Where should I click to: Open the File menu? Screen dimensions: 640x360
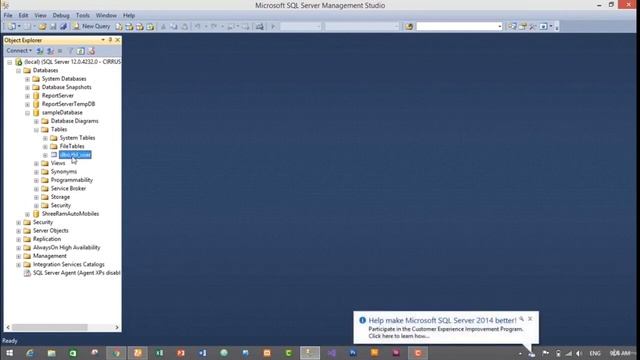pyautogui.click(x=8, y=16)
